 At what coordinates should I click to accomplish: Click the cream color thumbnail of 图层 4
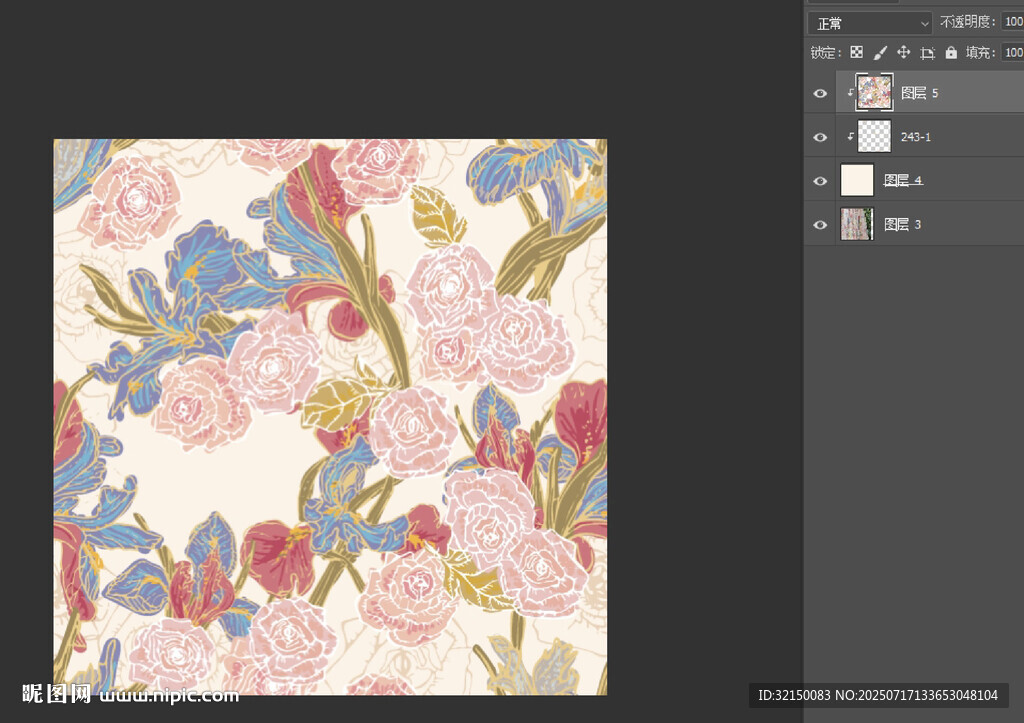coord(857,180)
